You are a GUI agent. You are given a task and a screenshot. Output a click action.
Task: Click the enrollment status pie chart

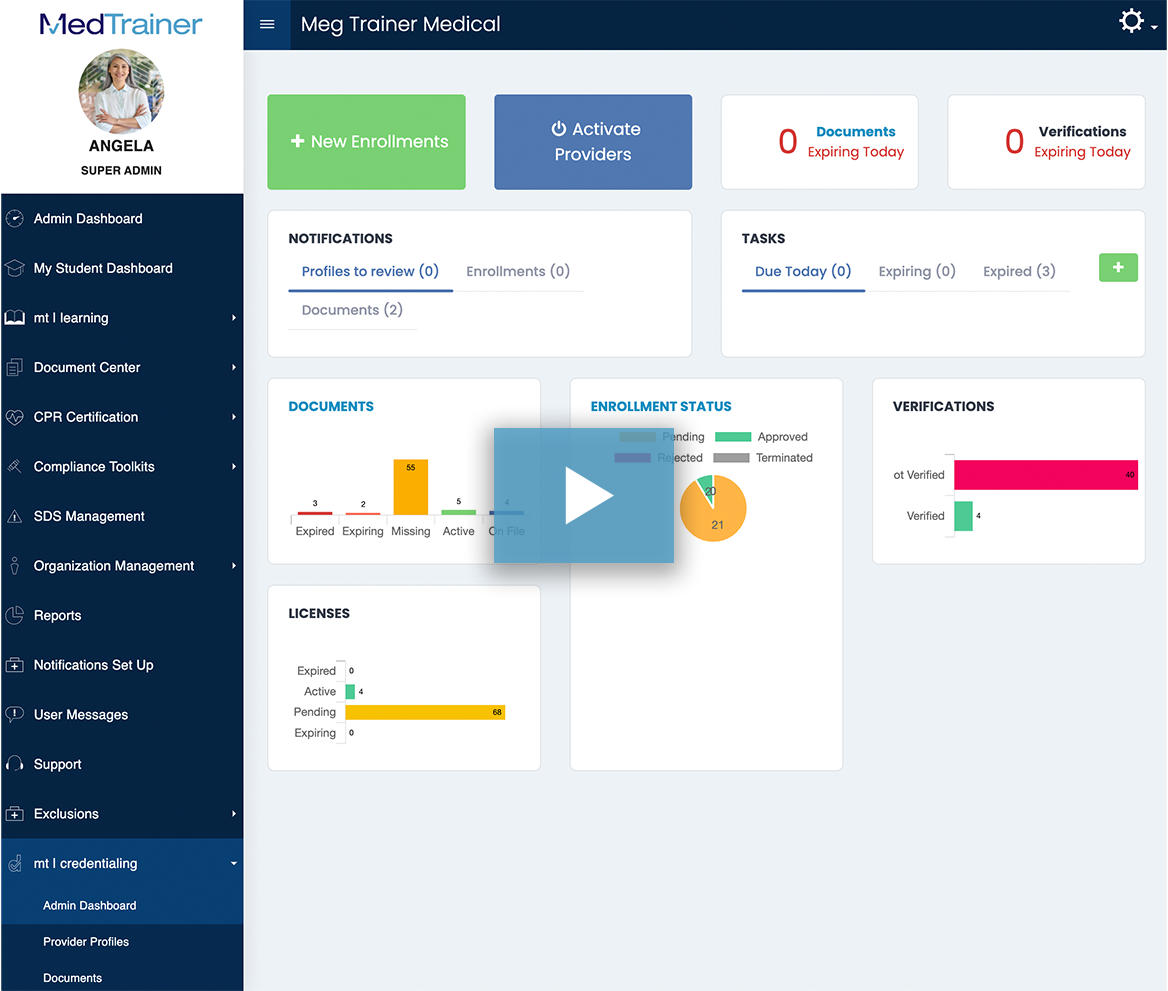(x=713, y=508)
